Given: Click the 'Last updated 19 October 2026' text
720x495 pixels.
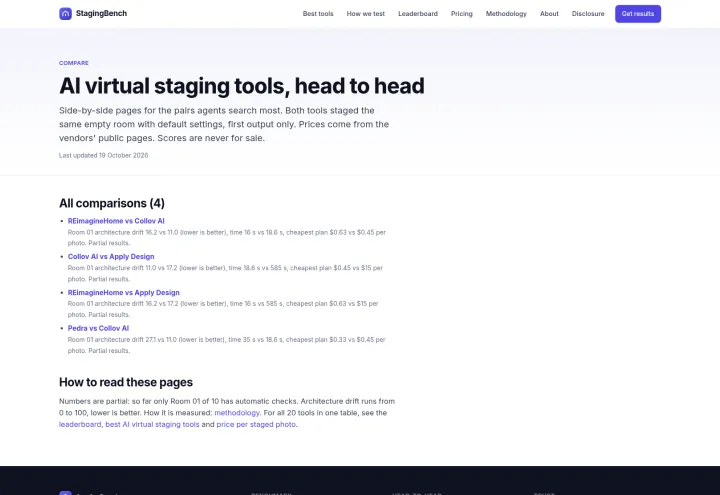Looking at the screenshot, I should point(103,155).
